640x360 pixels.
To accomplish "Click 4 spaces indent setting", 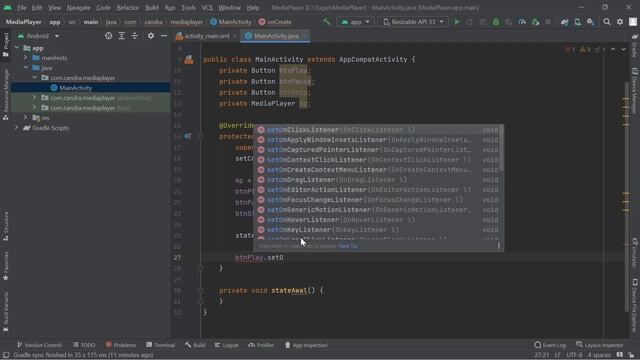I will [x=599, y=355].
